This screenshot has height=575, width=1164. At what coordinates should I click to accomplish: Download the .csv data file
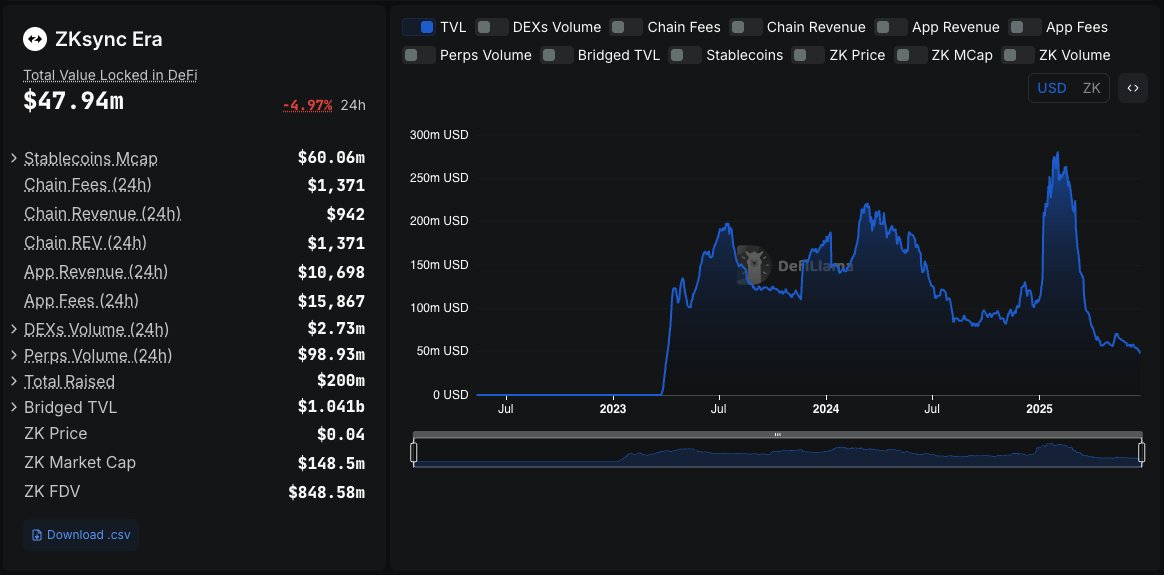coord(81,535)
